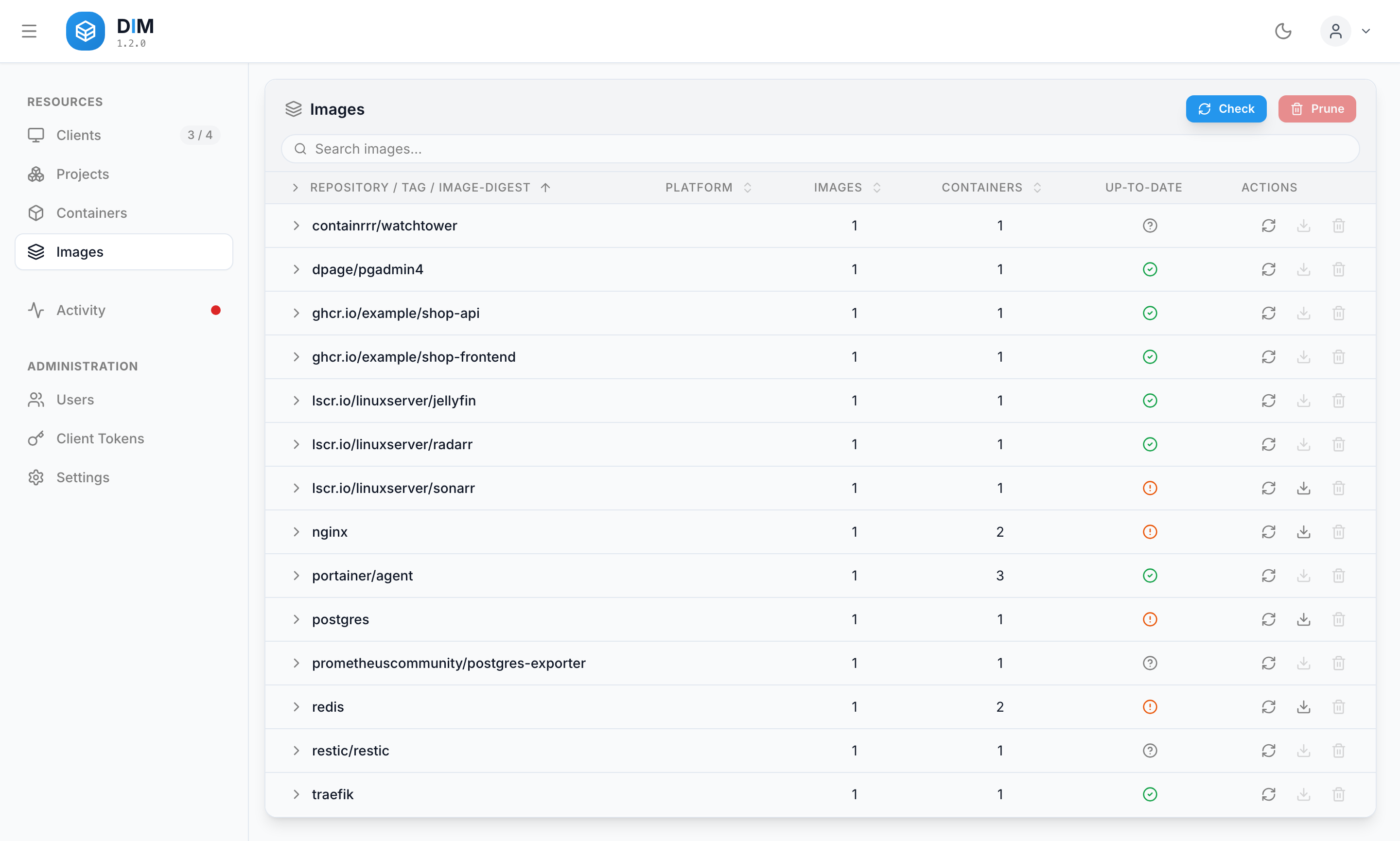The width and height of the screenshot is (1400, 841).
Task: Sort by Containers column
Action: pos(992,188)
